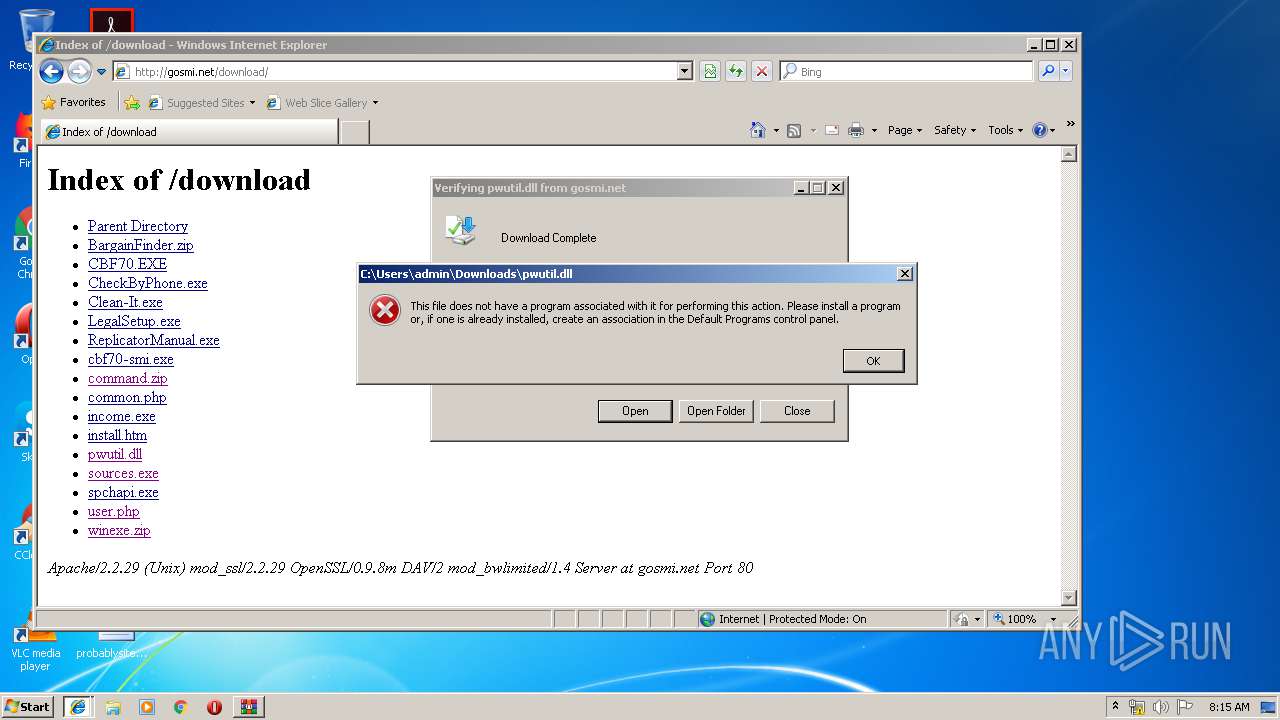Viewport: 1280px width, 720px height.
Task: Open the Tools menu
Action: (x=1006, y=130)
